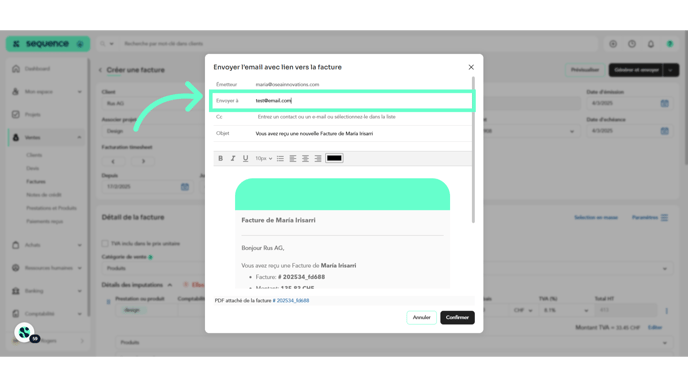Go to previous timesheet period

(113, 161)
